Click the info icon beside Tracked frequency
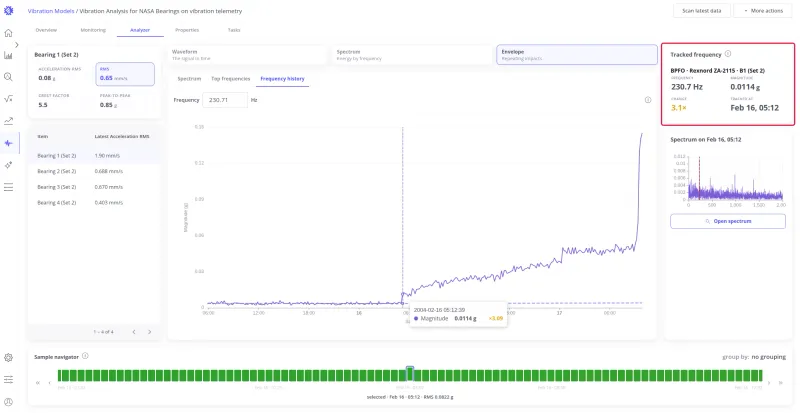This screenshot has width=800, height=413. click(x=728, y=54)
